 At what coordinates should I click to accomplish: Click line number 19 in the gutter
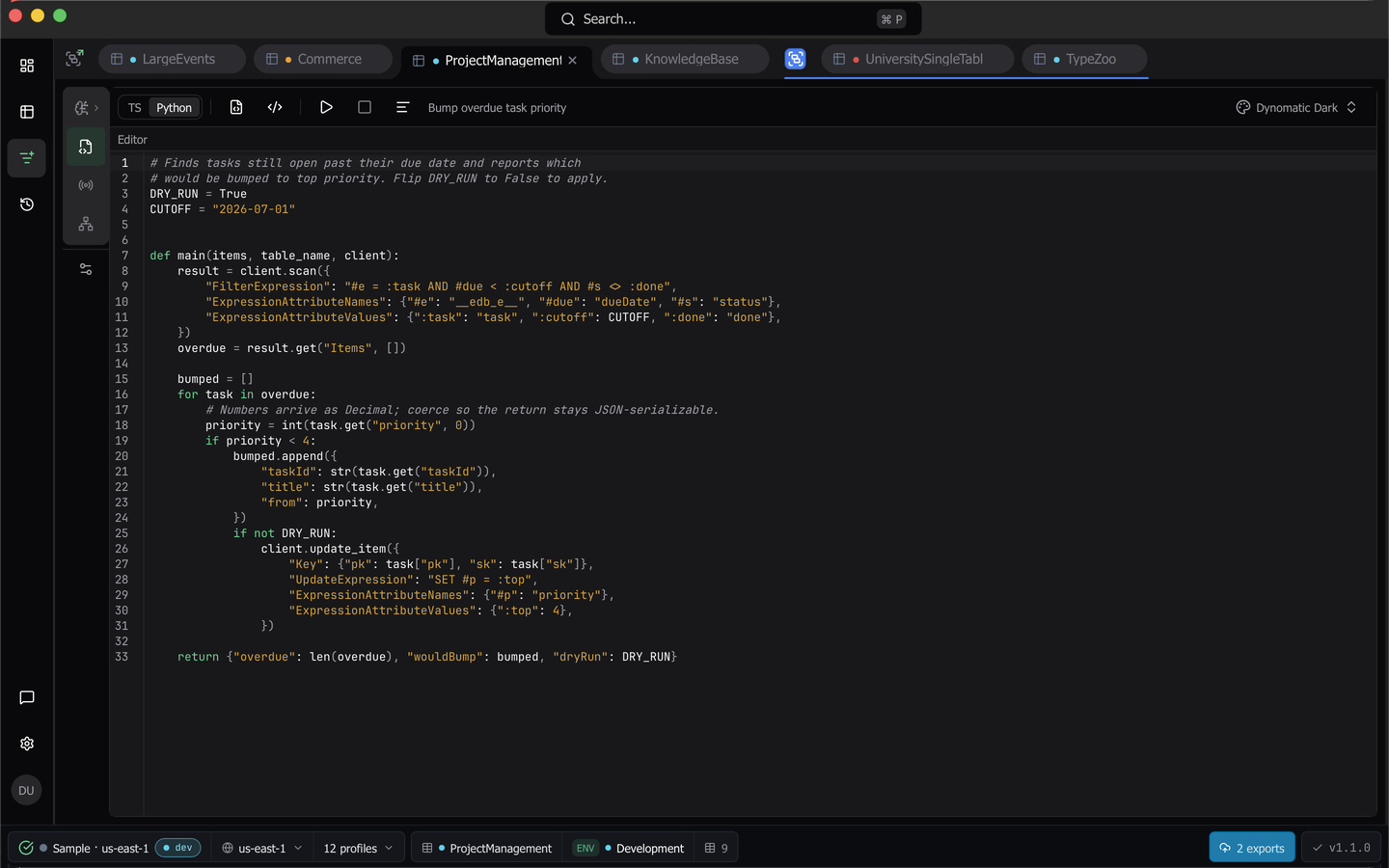click(122, 441)
